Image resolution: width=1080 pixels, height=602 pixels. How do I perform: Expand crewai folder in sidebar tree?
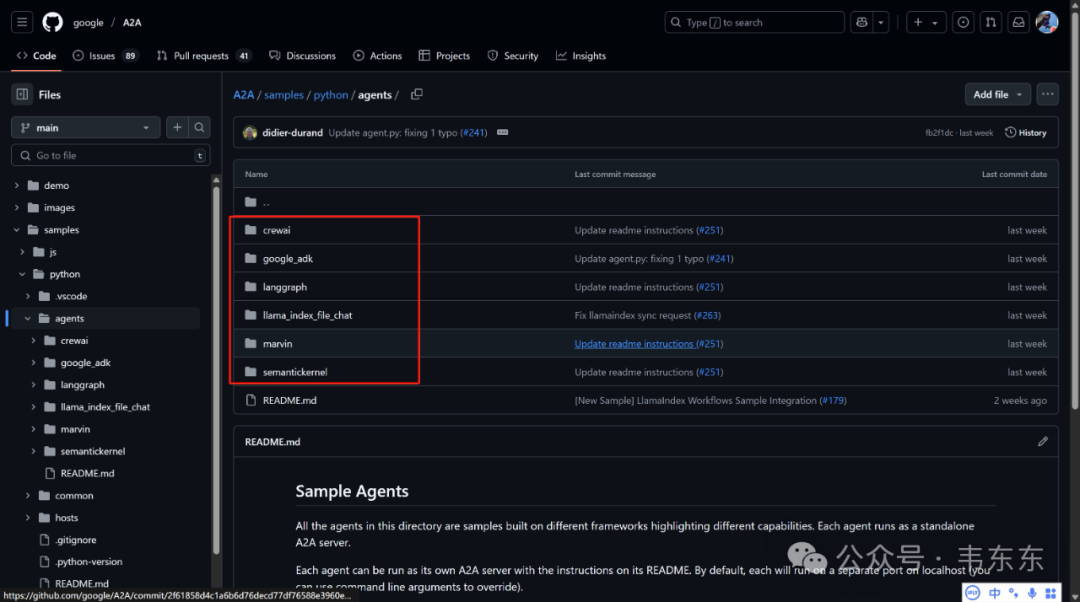coord(33,340)
